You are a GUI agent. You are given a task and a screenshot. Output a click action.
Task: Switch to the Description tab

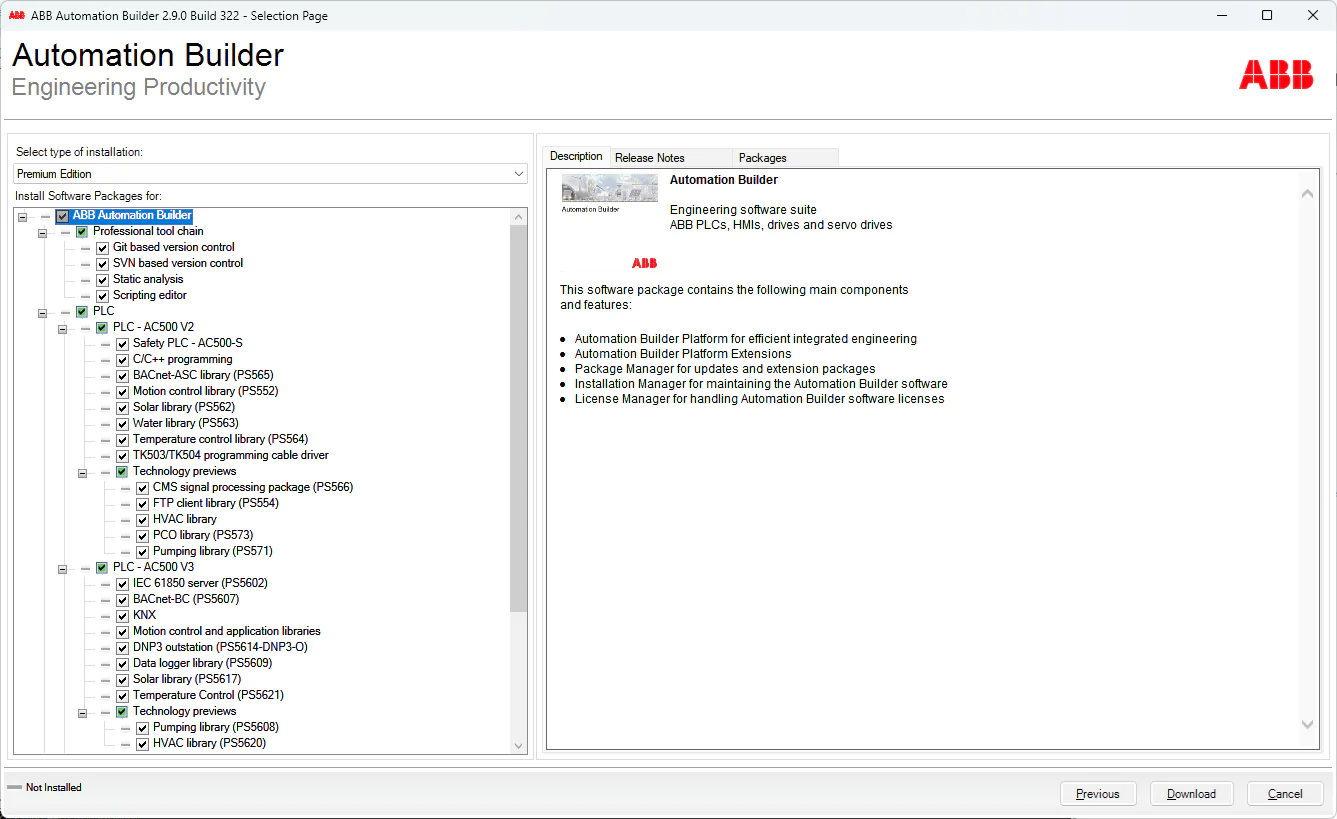click(576, 156)
